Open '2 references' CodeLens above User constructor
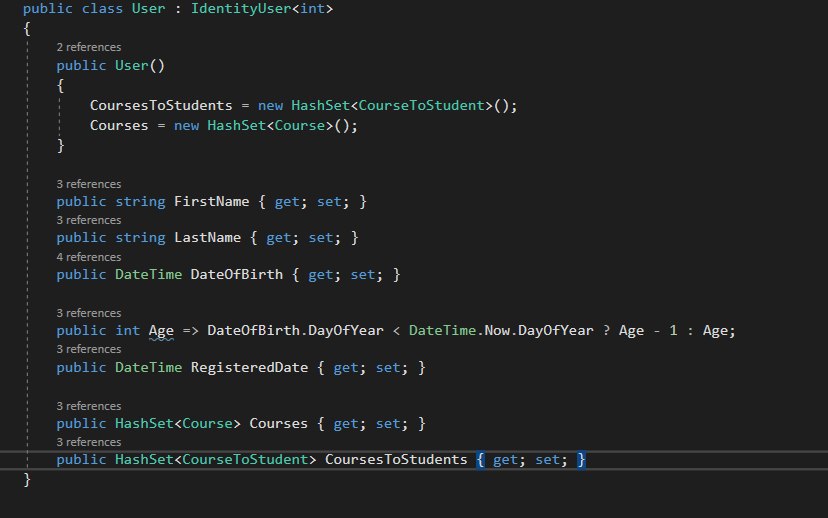Image resolution: width=828 pixels, height=518 pixels. 89,47
